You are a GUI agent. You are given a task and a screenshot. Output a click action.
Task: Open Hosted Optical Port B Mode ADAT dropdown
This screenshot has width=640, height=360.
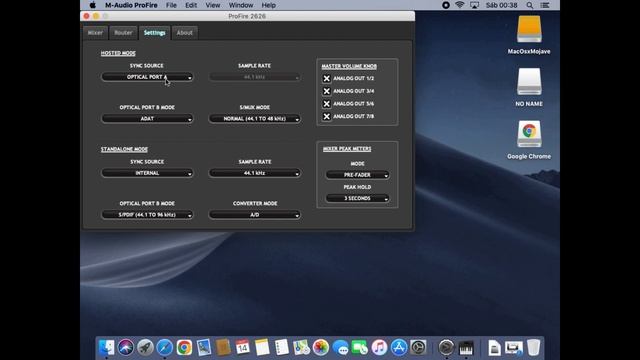[x=147, y=119]
